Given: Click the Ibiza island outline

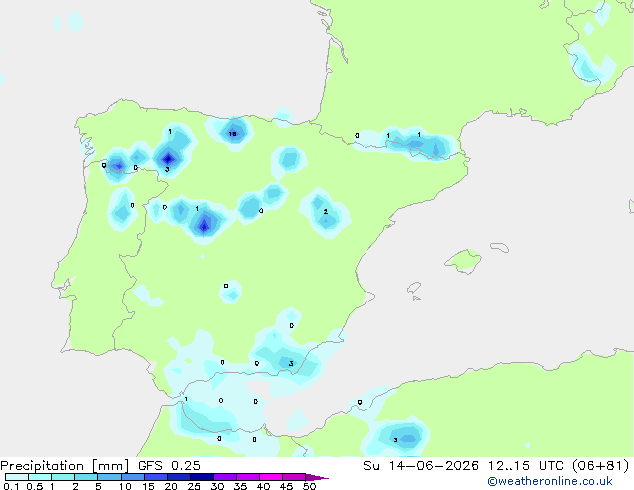Looking at the screenshot, I should tap(414, 288).
